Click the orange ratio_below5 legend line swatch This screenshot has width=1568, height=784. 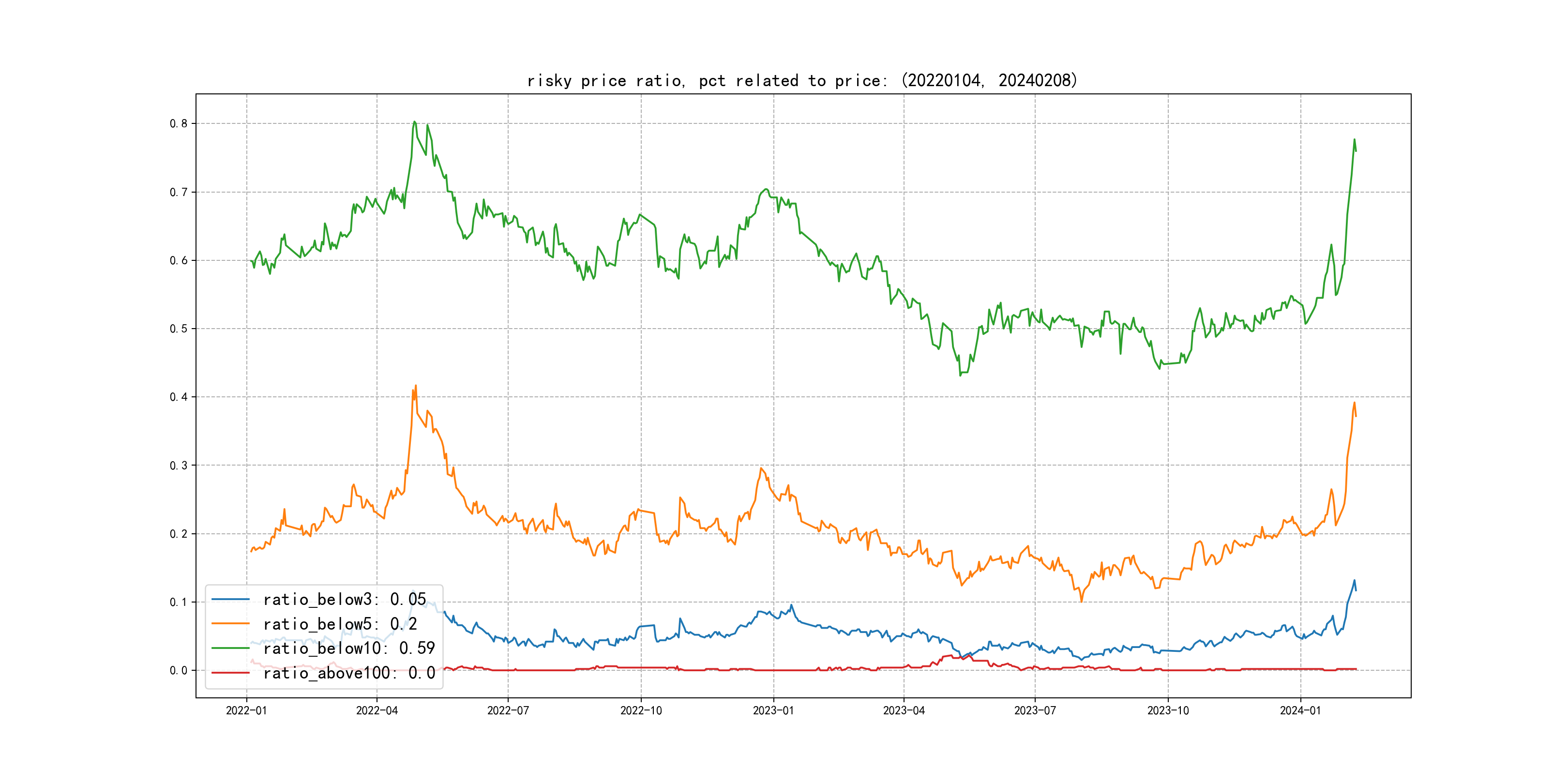click(230, 624)
